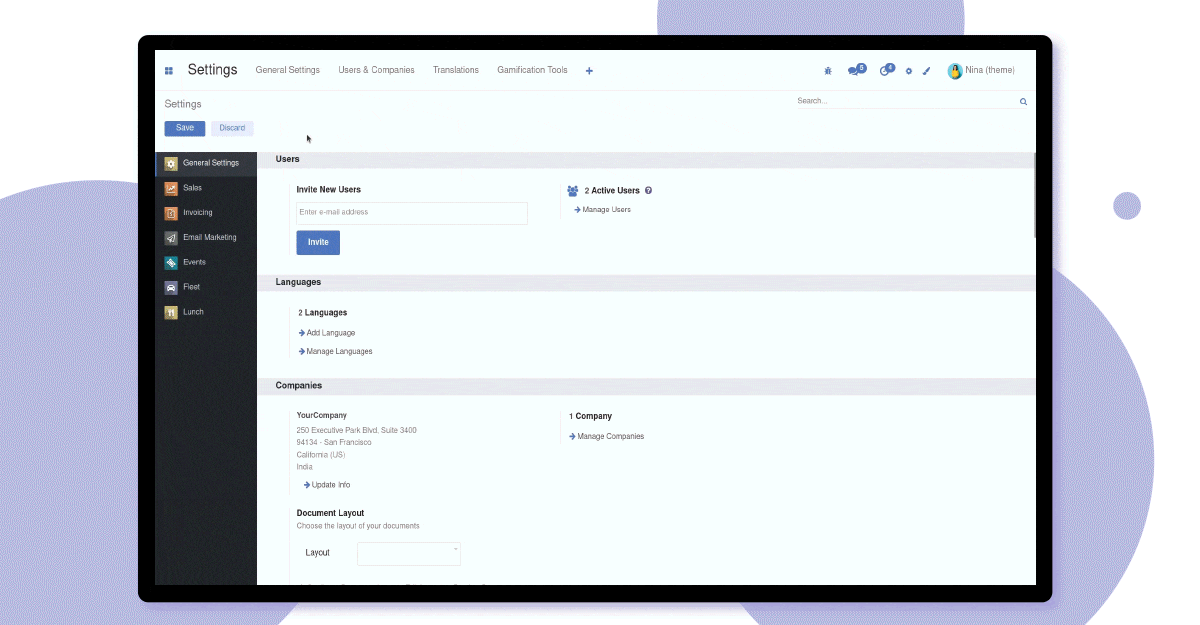Click the Manage Companies link
Image resolution: width=1200 pixels, height=625 pixels.
click(606, 437)
